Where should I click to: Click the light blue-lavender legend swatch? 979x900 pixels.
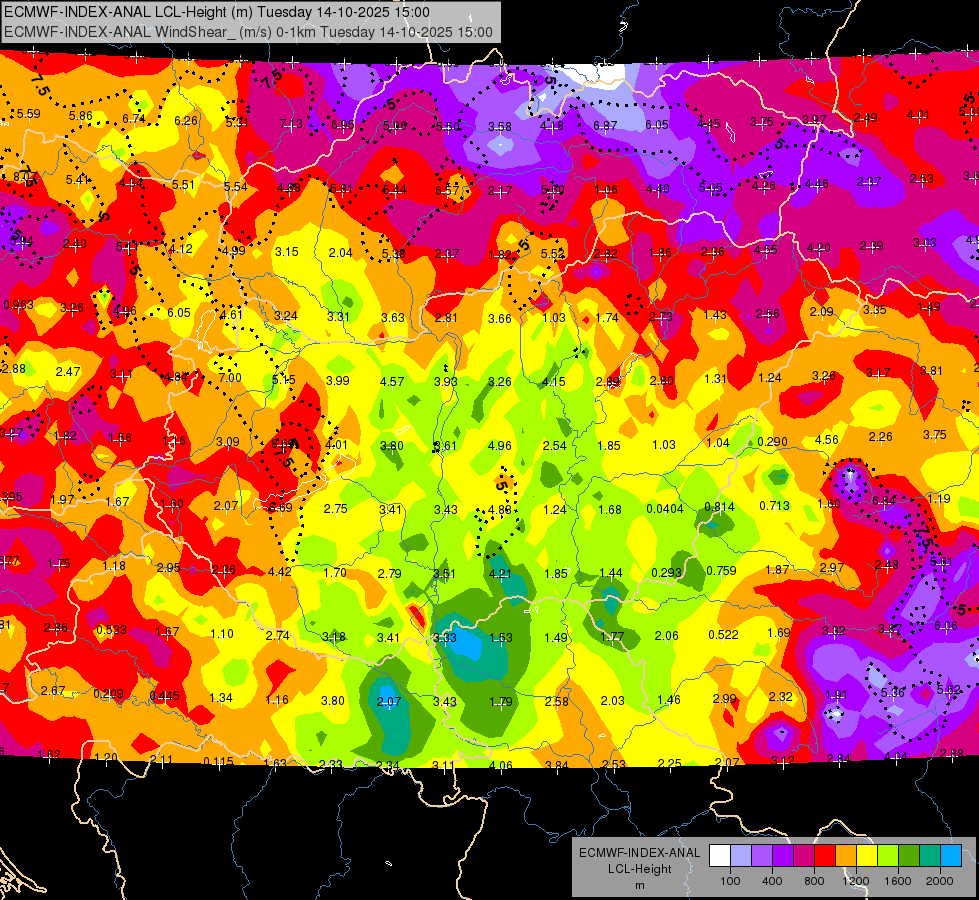pyautogui.click(x=740, y=856)
